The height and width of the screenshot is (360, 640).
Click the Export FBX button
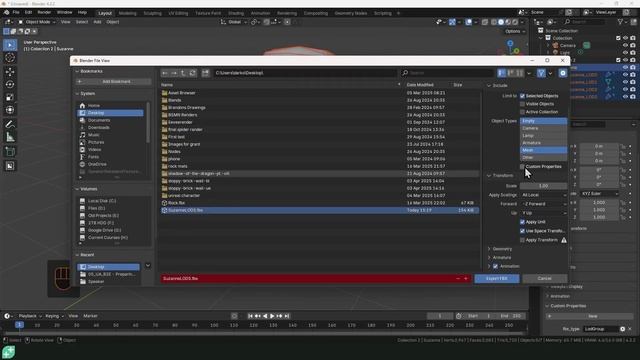point(497,279)
